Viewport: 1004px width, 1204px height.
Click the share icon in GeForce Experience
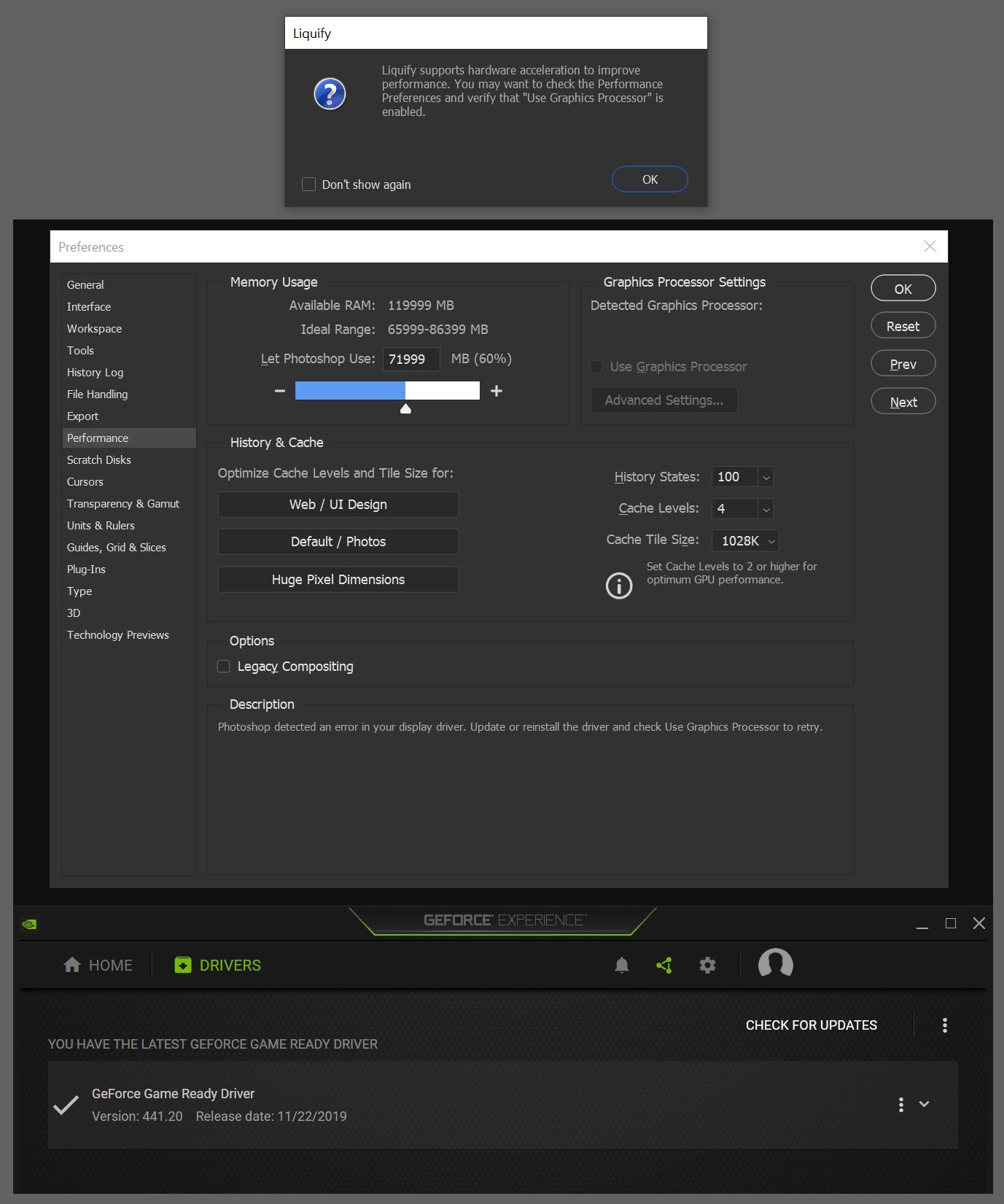pyautogui.click(x=664, y=966)
